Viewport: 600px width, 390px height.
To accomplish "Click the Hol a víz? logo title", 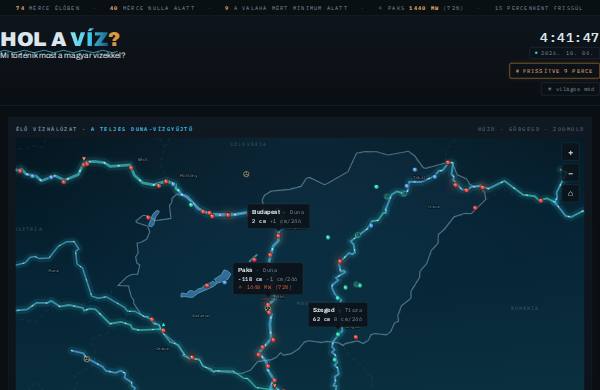I will point(60,39).
